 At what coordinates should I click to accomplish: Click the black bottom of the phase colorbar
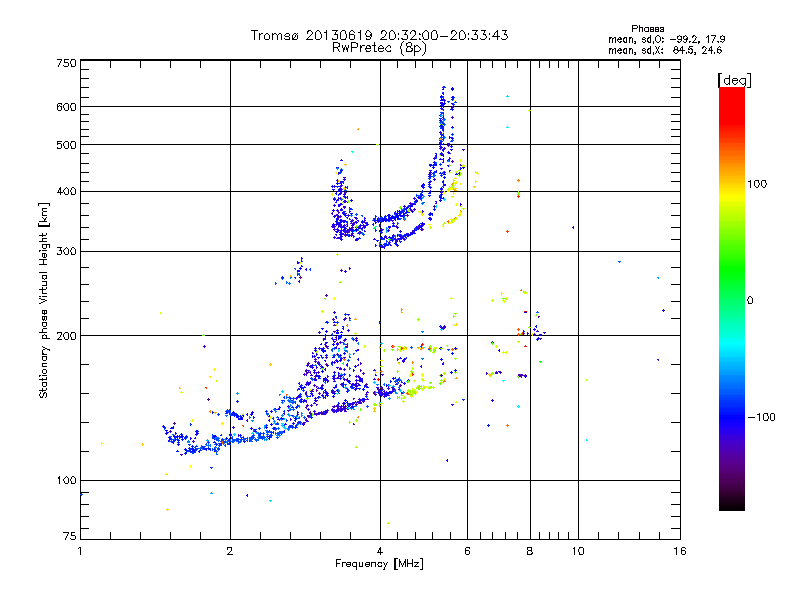pyautogui.click(x=732, y=505)
